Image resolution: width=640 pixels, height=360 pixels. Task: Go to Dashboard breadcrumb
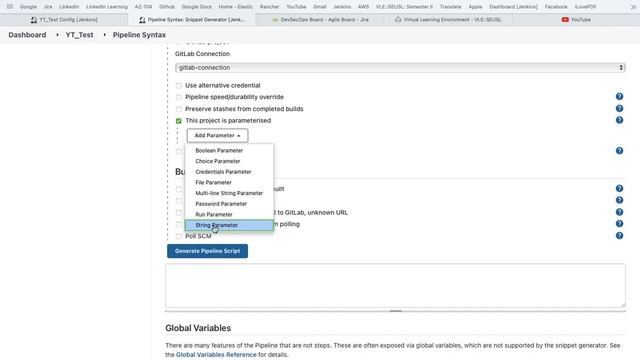27,35
